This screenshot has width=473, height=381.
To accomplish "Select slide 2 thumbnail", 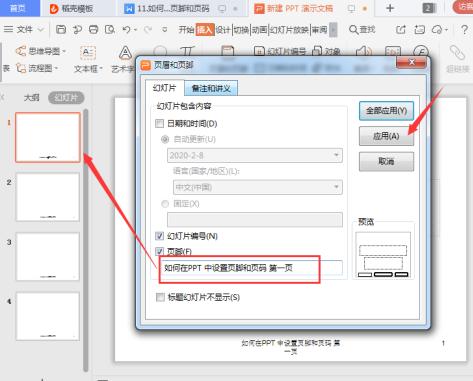I will pos(48,197).
